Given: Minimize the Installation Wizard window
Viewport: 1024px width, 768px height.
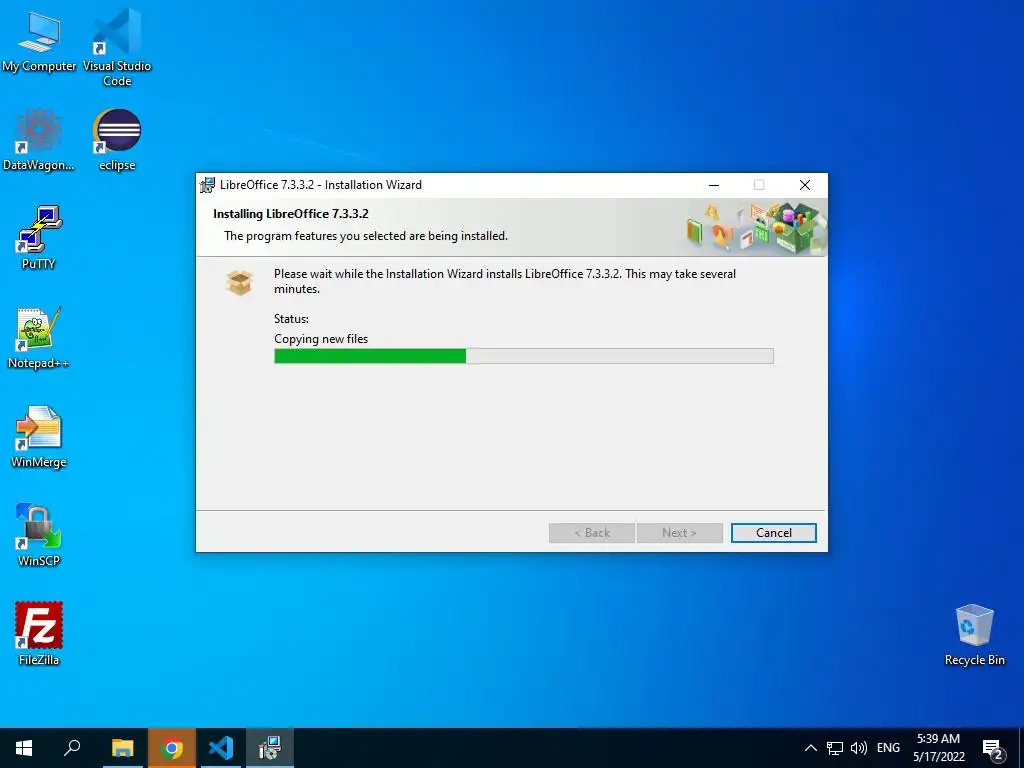Looking at the screenshot, I should [714, 185].
